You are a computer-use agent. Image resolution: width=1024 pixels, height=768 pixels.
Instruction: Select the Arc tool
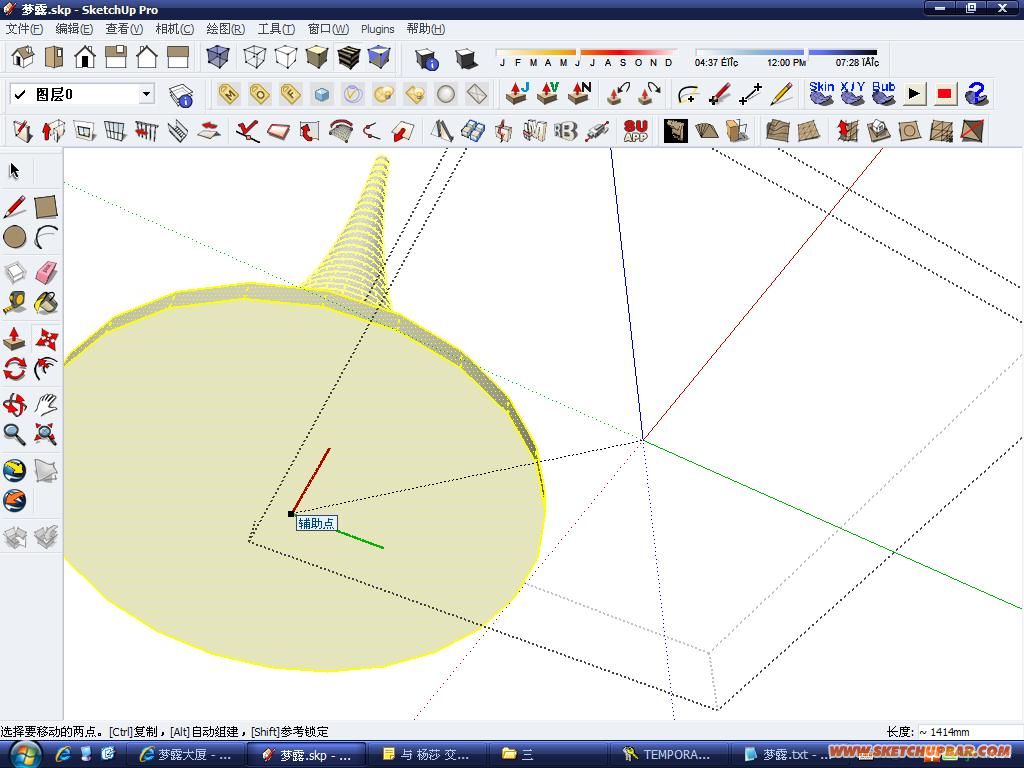(x=46, y=237)
